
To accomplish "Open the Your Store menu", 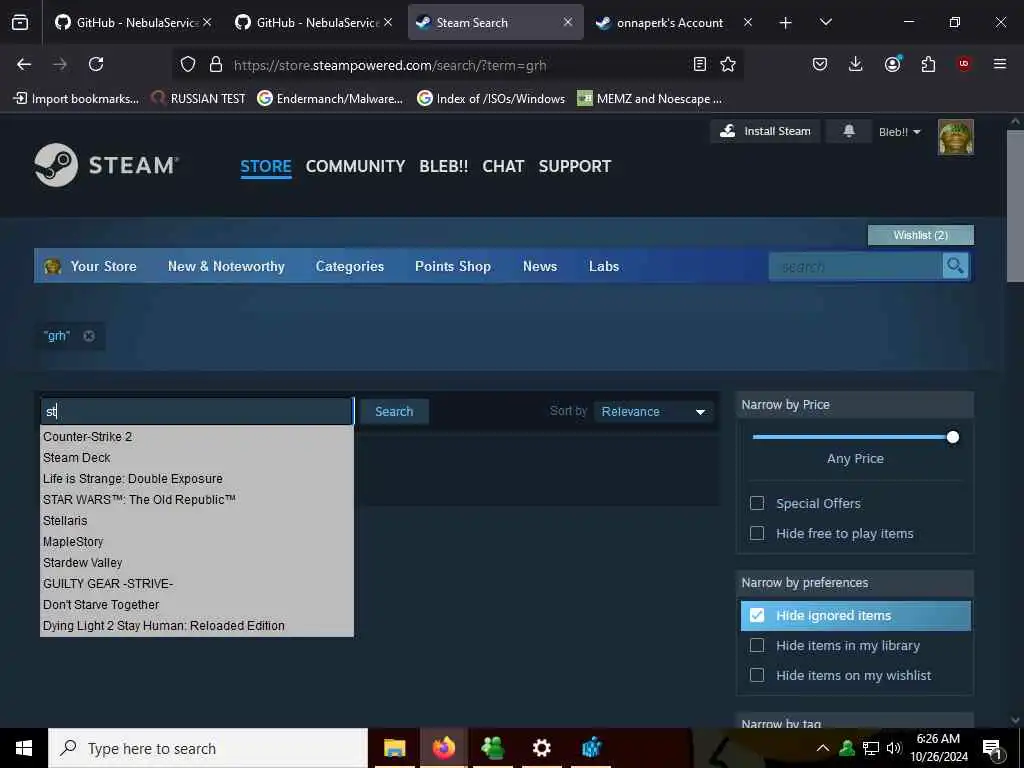I will 103,266.
